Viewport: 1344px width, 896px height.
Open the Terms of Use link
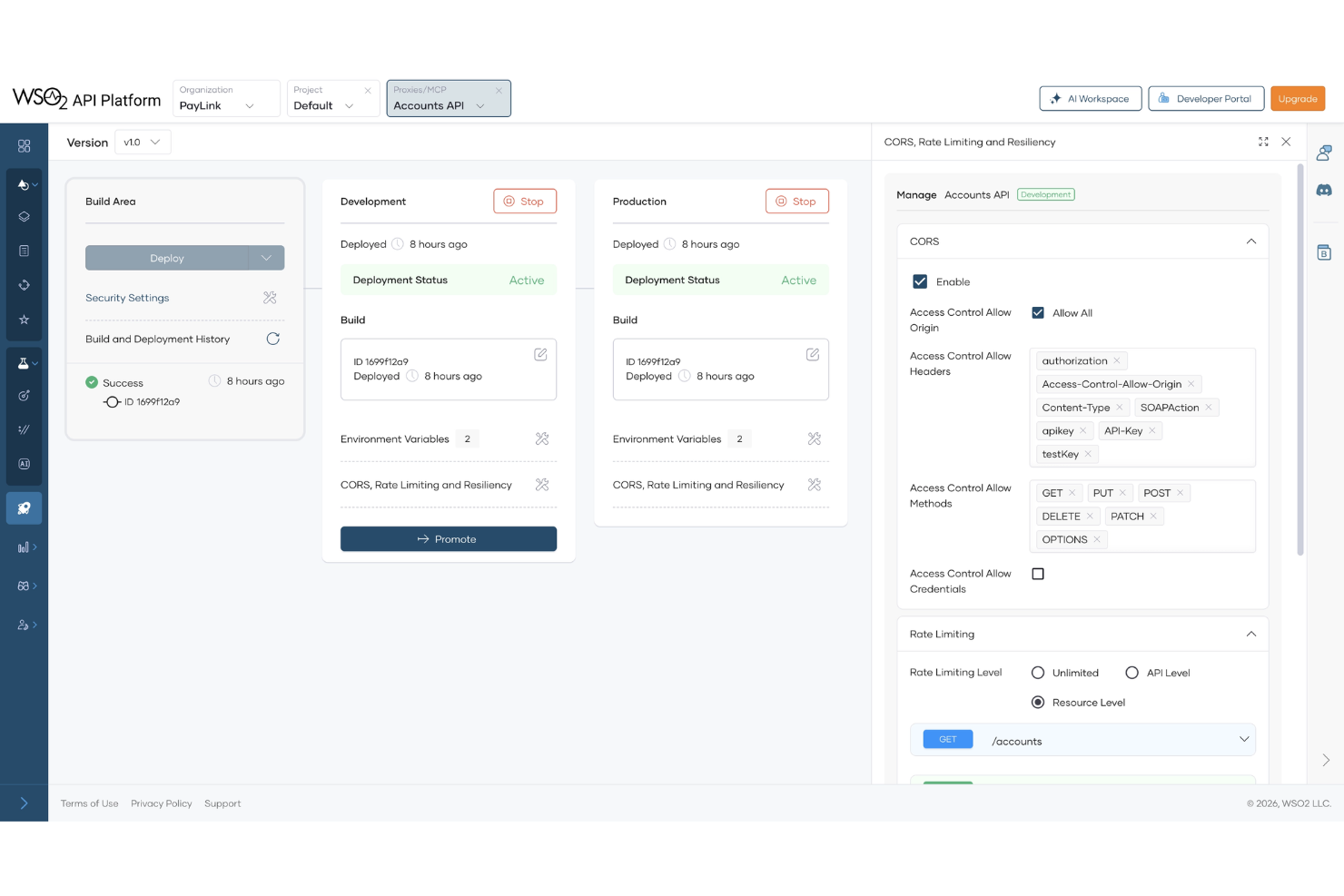tap(89, 803)
